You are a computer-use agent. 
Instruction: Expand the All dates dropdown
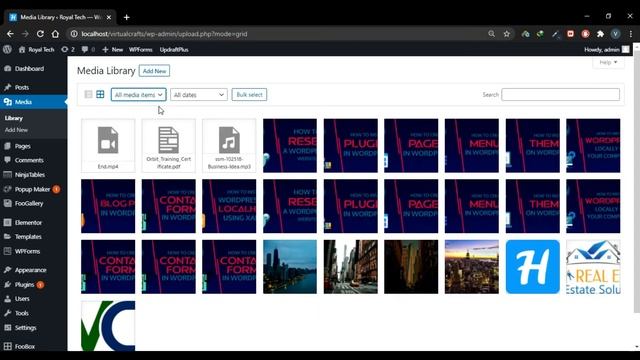199,94
